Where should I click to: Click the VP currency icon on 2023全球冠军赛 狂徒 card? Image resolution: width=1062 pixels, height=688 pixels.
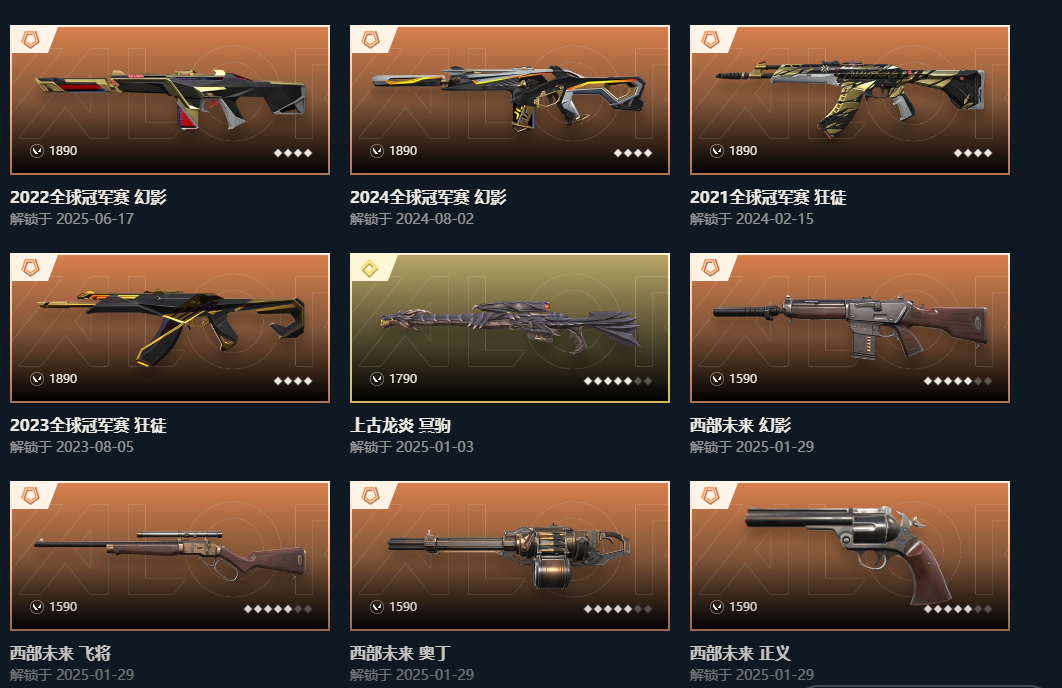point(37,379)
